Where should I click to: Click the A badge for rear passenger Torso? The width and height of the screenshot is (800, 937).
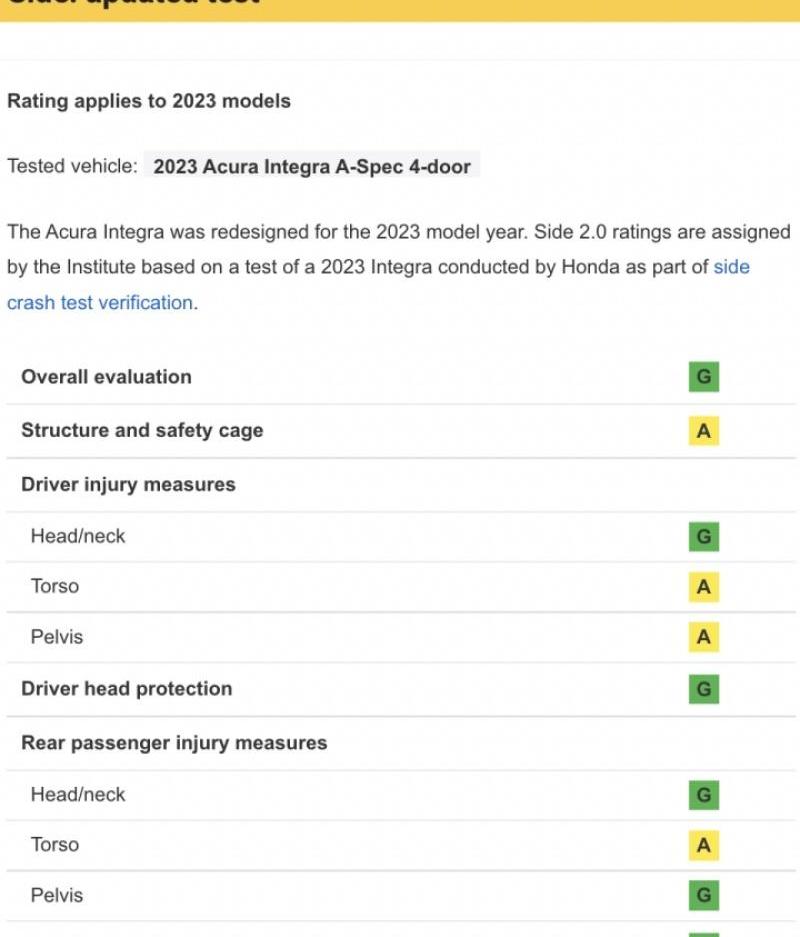(704, 845)
